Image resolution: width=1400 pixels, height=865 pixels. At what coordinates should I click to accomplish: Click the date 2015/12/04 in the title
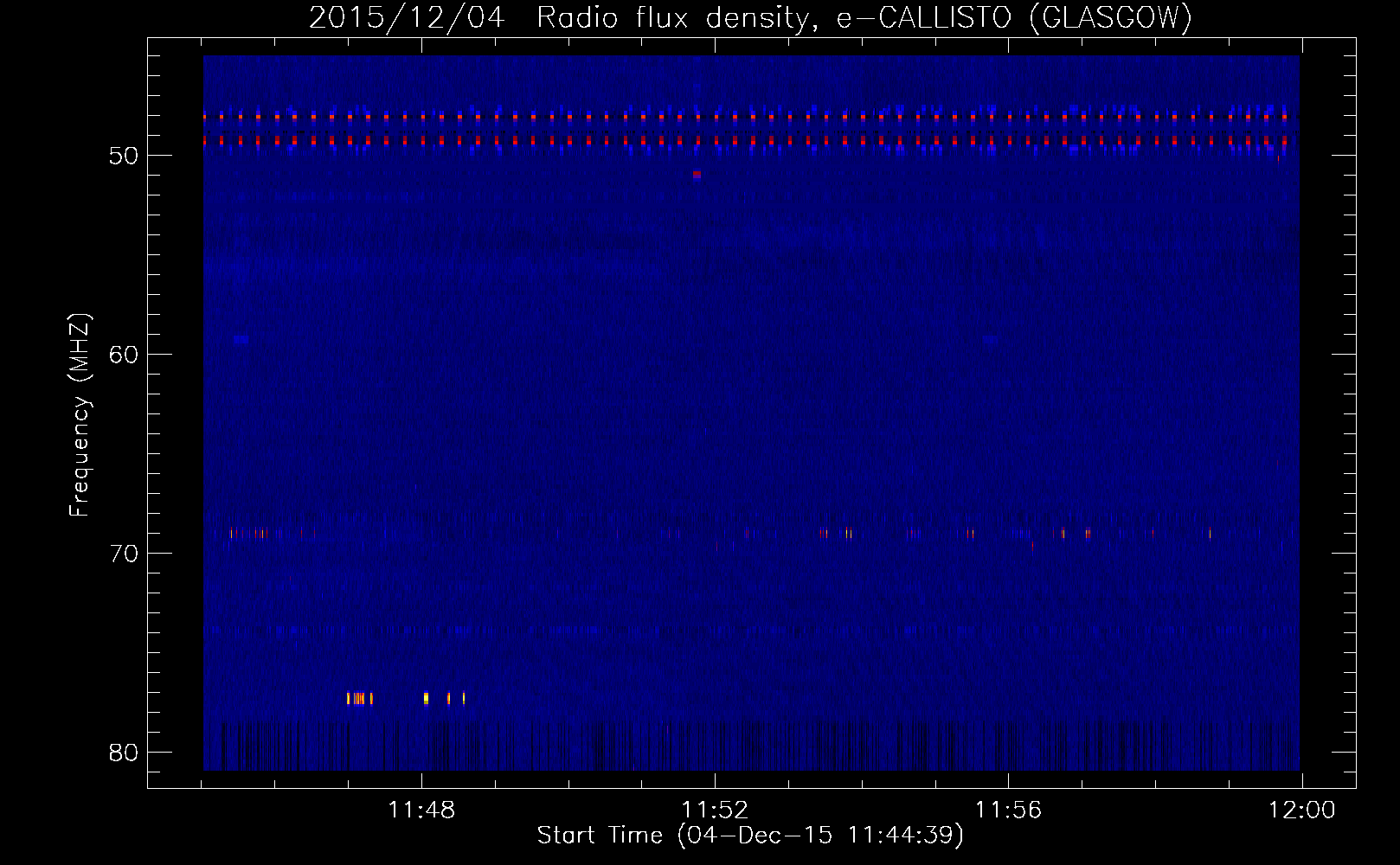coord(407,17)
